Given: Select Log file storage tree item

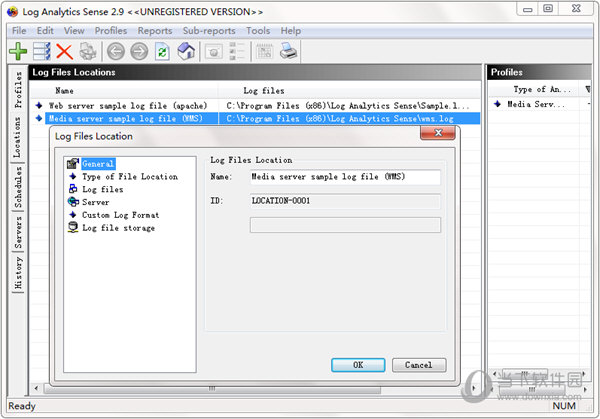Looking at the screenshot, I should pos(119,228).
